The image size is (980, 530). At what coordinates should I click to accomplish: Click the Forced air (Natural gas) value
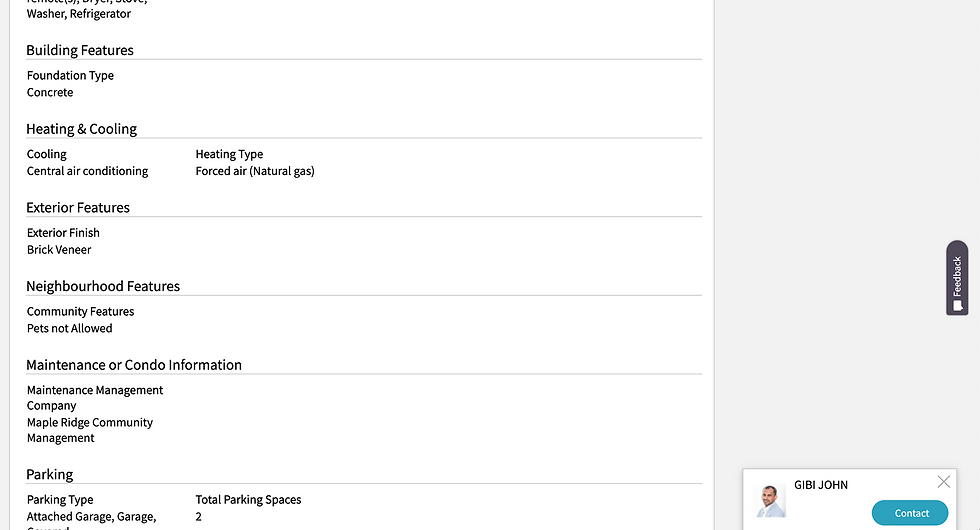[x=255, y=171]
